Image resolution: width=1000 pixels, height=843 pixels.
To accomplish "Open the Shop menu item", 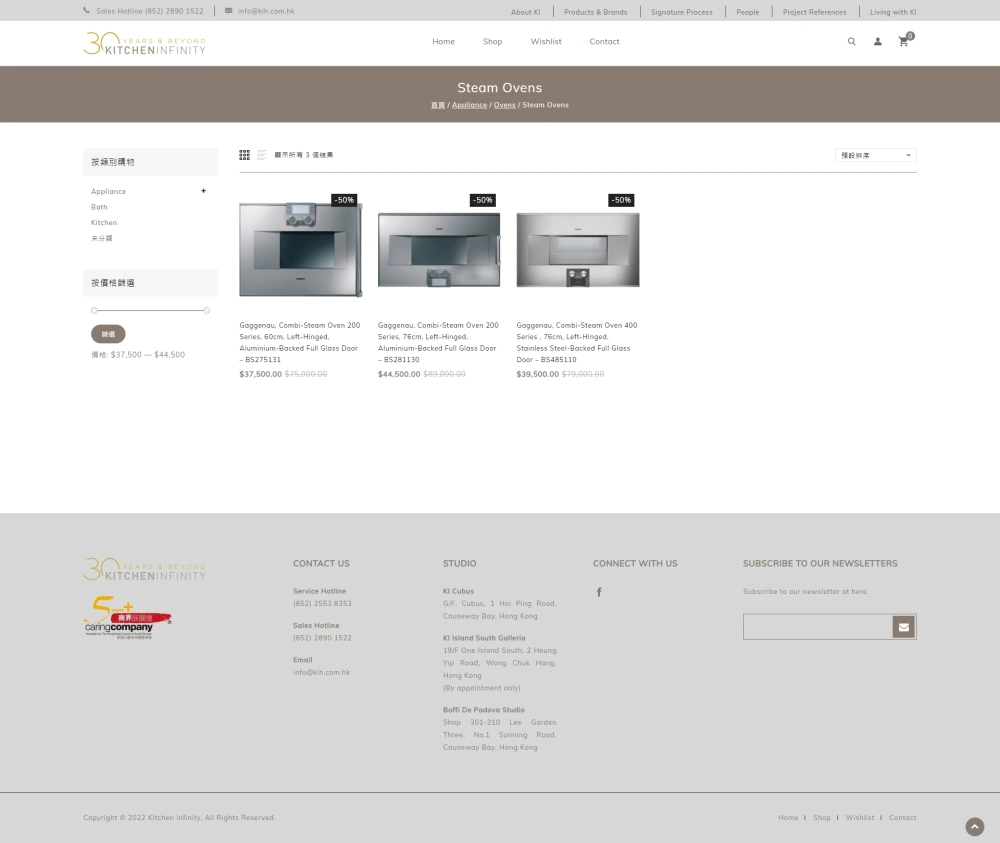I will click(x=492, y=42).
